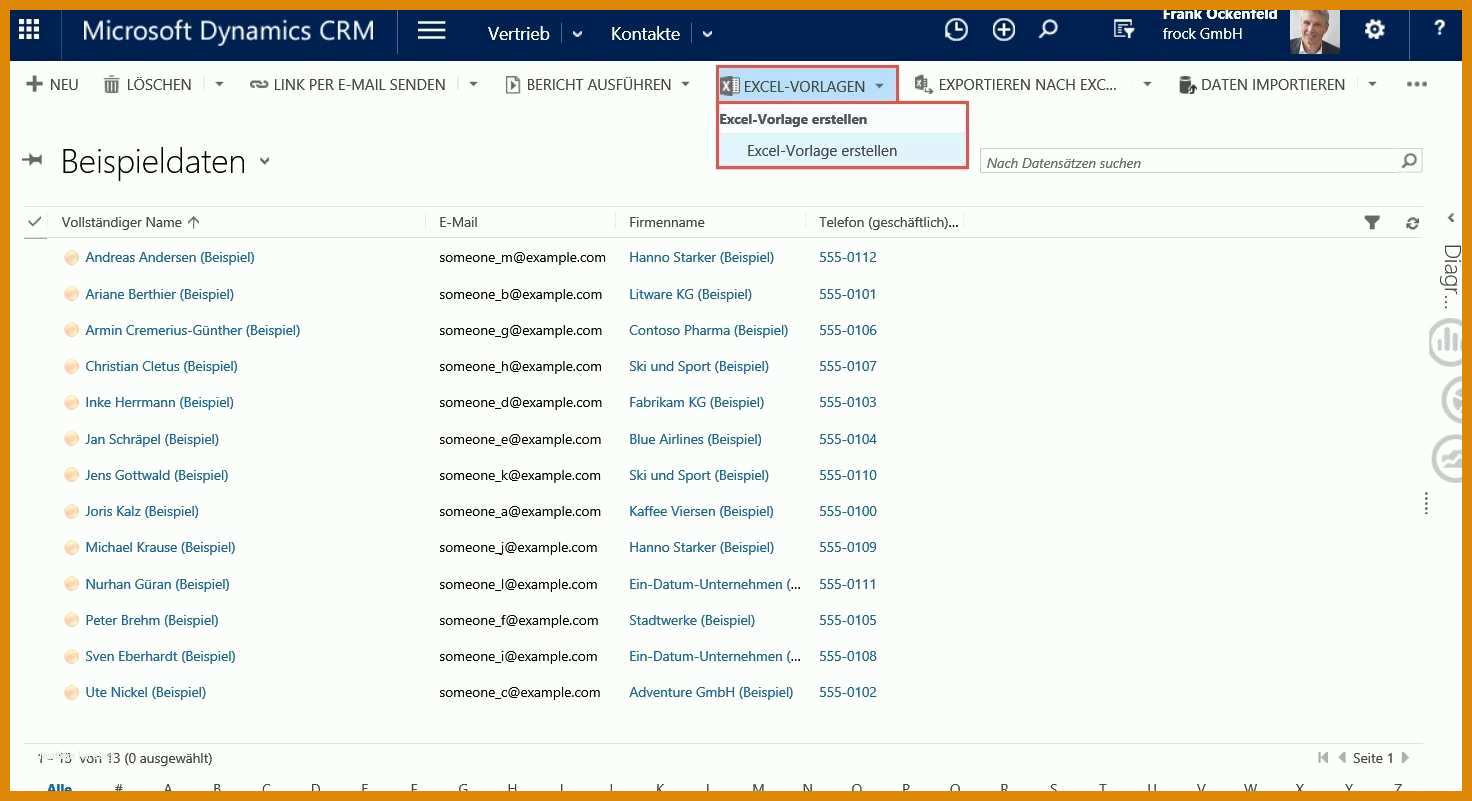Open contact Andreas Andersen (Beispiel)
The width and height of the screenshot is (1472, 801).
tap(170, 258)
